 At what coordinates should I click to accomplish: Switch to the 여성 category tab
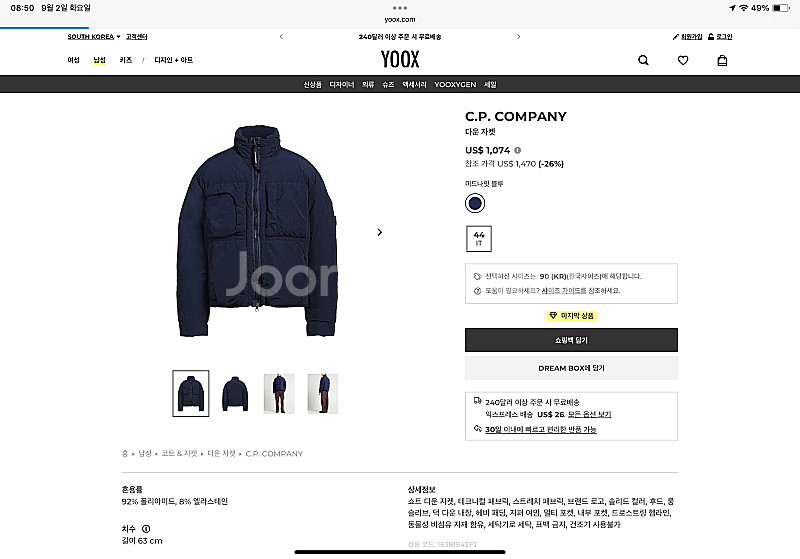(73, 60)
